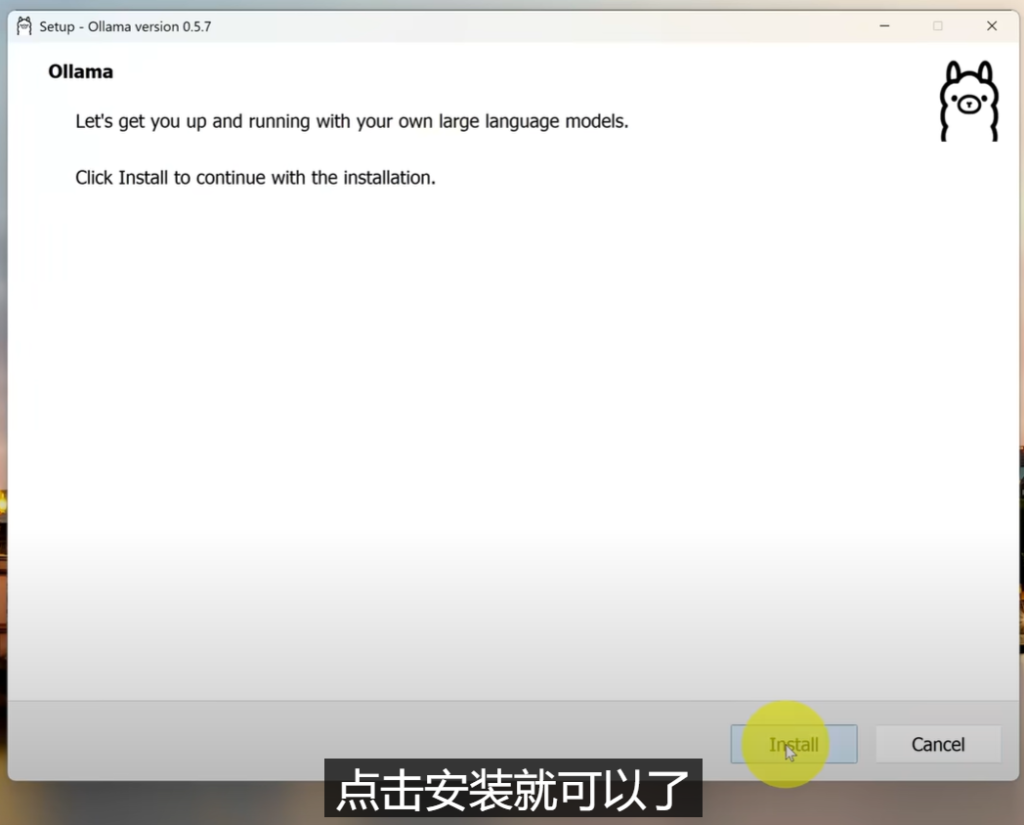The image size is (1024, 825).
Task: Click "Click Install to continue" instruction text
Action: pos(255,178)
